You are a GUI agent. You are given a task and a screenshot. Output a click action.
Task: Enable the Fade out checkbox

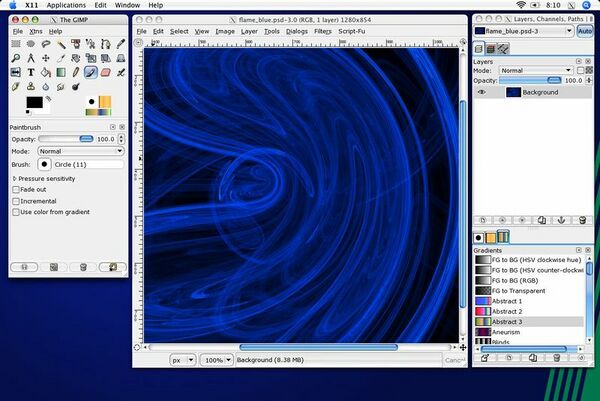click(x=16, y=189)
